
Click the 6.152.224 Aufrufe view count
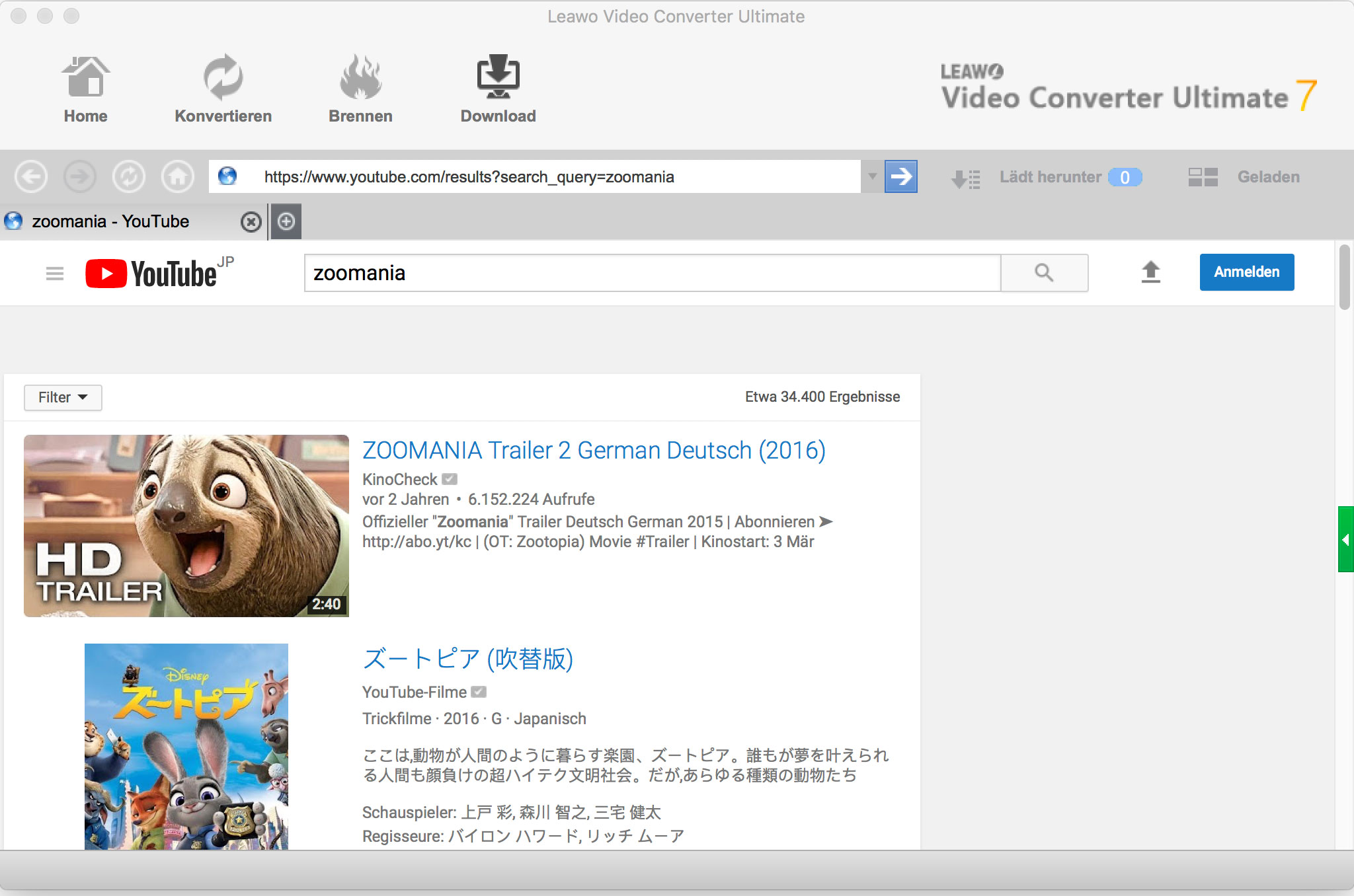[532, 499]
